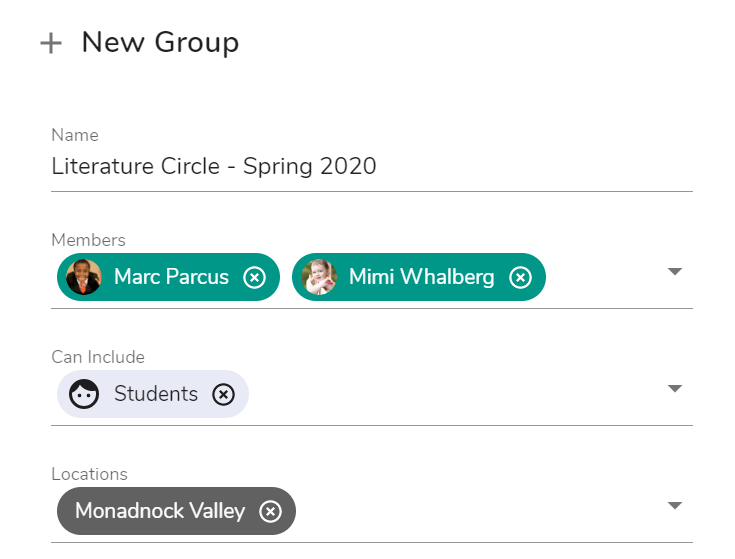Select the Monadnock Valley chip label
This screenshot has height=559, width=735.
point(160,511)
